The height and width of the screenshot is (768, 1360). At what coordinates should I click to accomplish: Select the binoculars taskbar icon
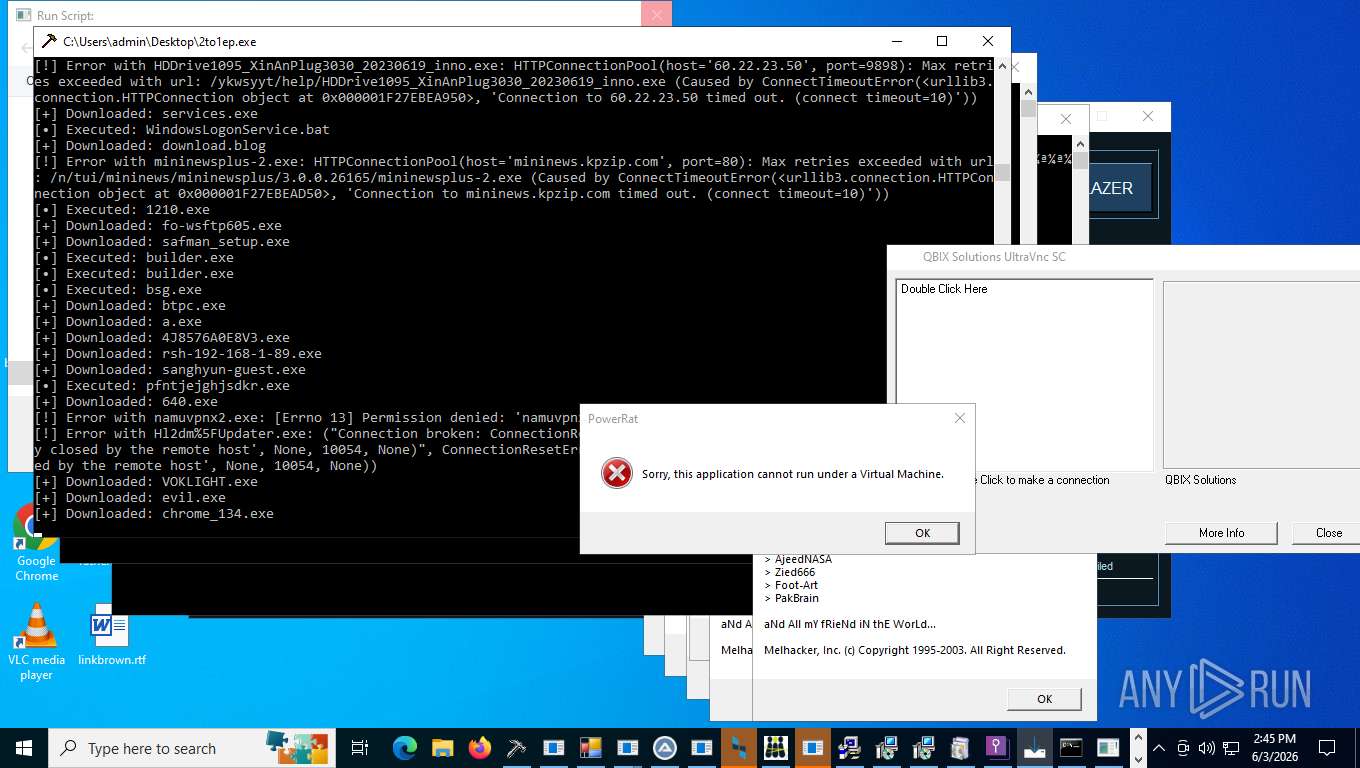tap(776, 748)
